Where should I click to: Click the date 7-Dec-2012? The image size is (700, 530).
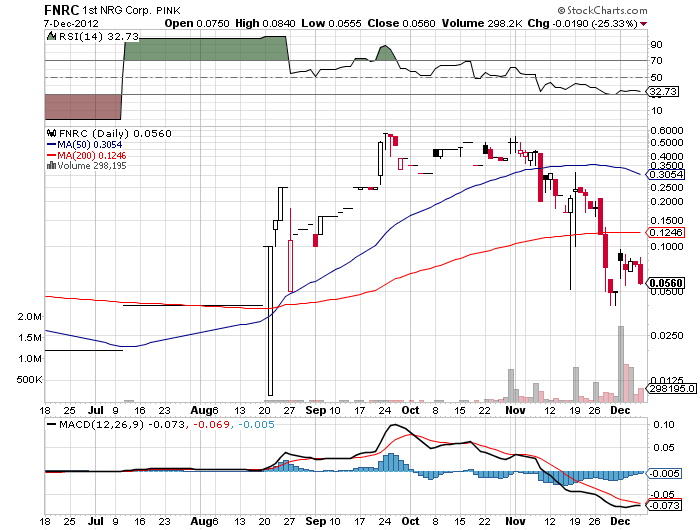tap(71, 23)
